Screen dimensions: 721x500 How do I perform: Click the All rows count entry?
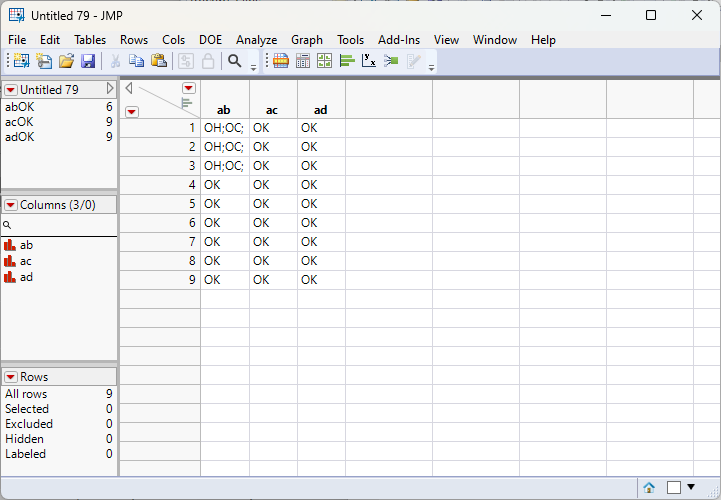[58, 394]
